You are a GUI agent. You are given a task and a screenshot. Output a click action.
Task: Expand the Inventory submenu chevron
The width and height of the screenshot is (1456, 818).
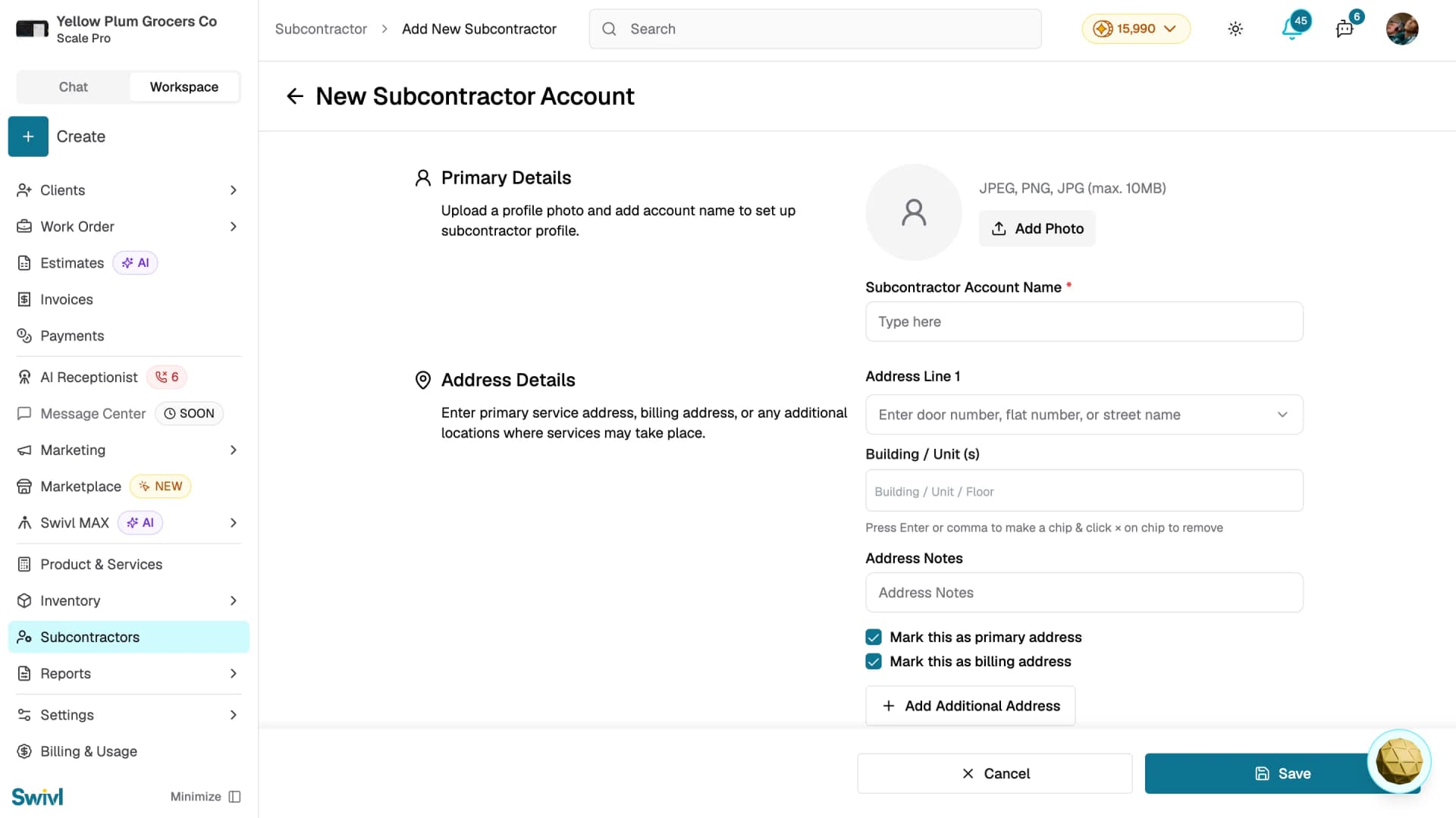[x=234, y=601]
